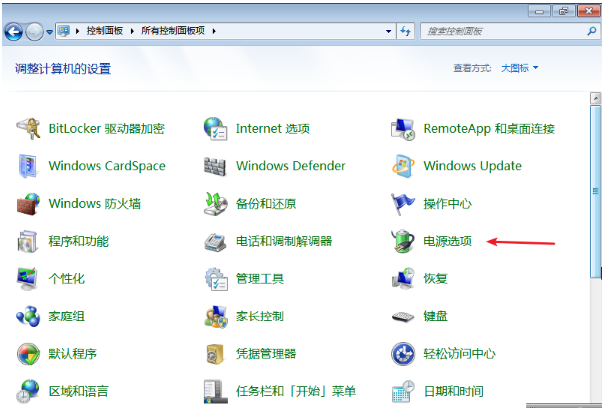Open the 默认程序 text link
The image size is (604, 408).
72,354
